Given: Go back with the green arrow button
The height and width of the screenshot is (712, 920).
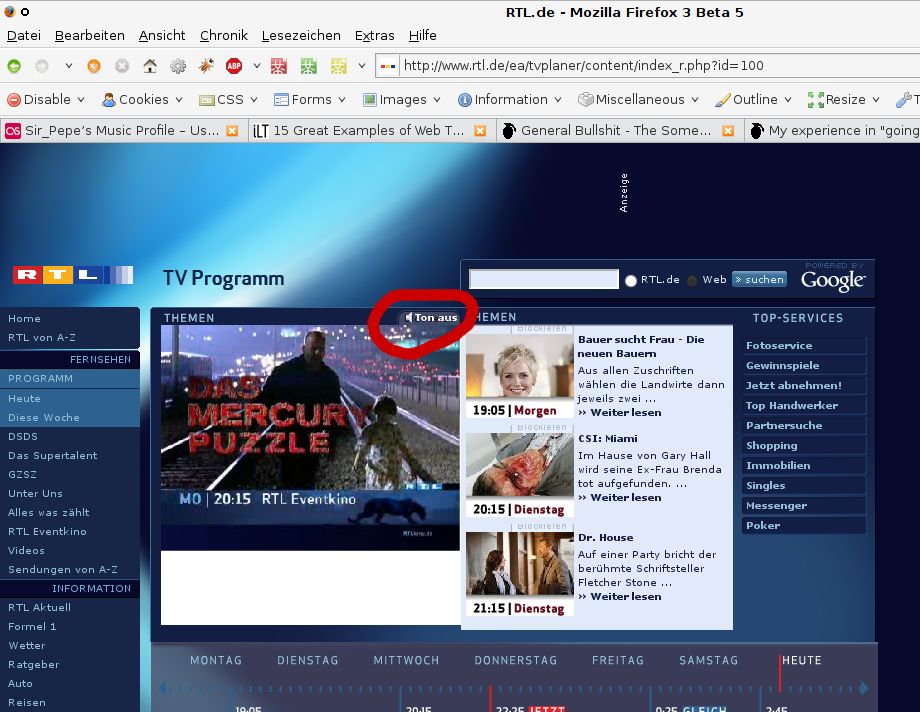Looking at the screenshot, I should [14, 66].
